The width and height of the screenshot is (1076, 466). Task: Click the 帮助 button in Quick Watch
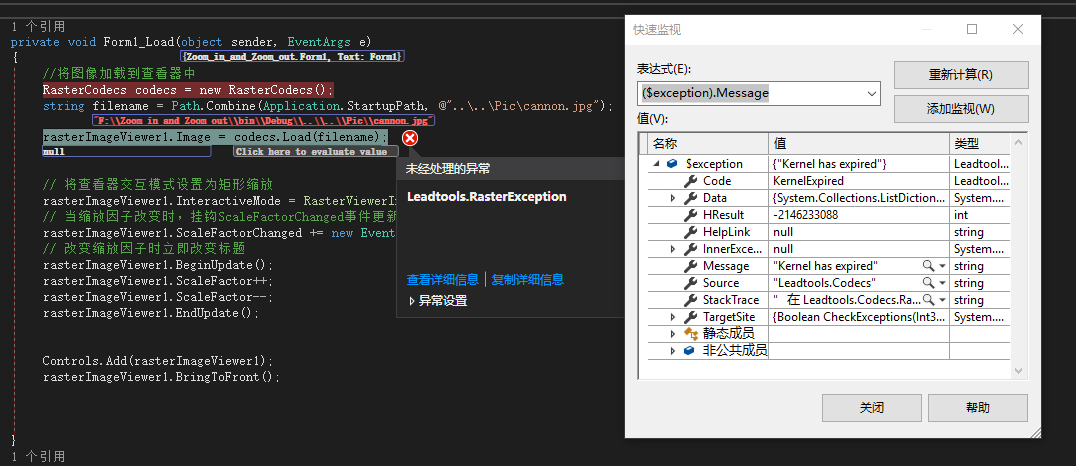pyautogui.click(x=978, y=408)
